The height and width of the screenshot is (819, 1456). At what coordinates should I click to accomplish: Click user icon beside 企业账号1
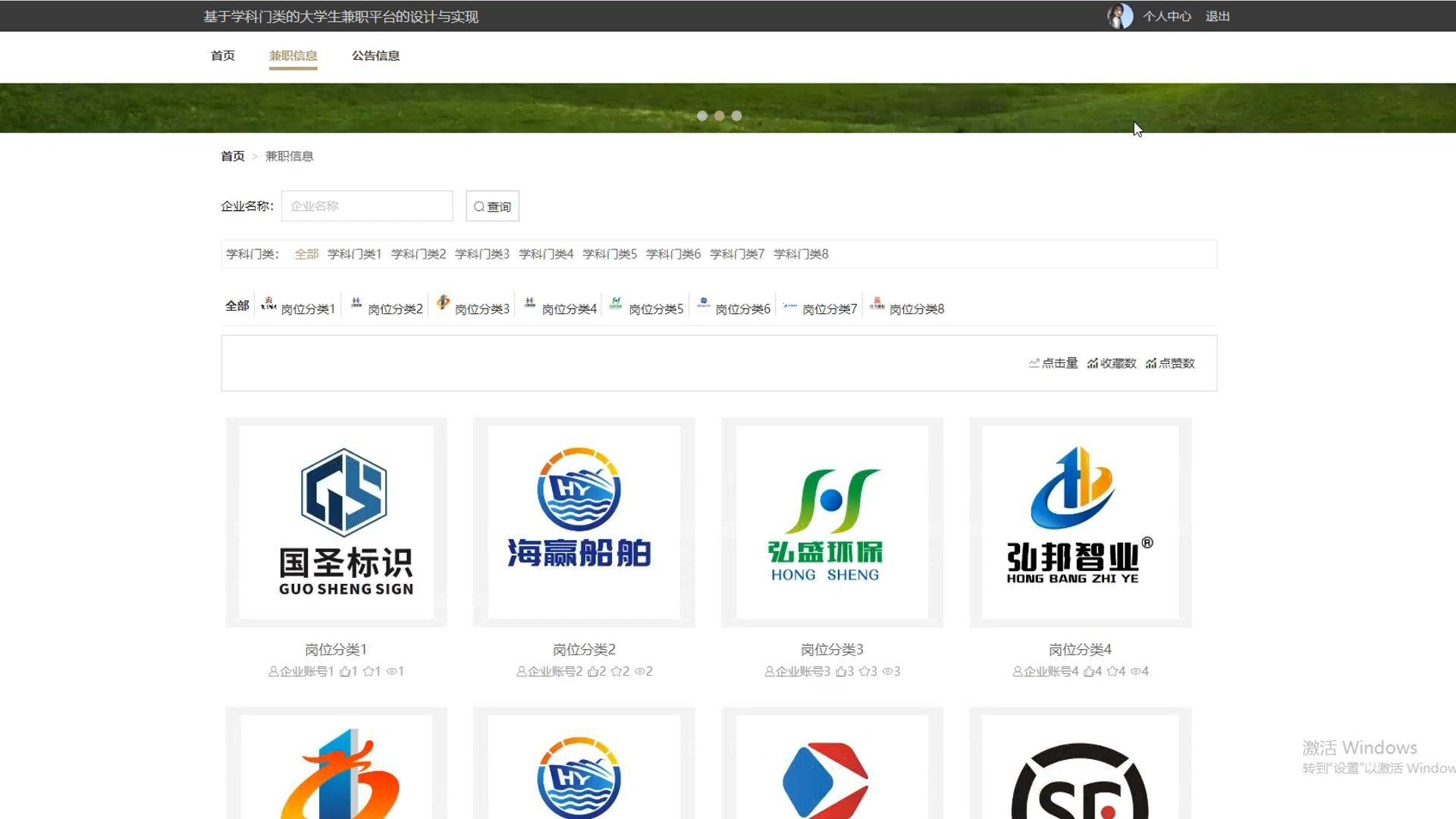(x=273, y=671)
